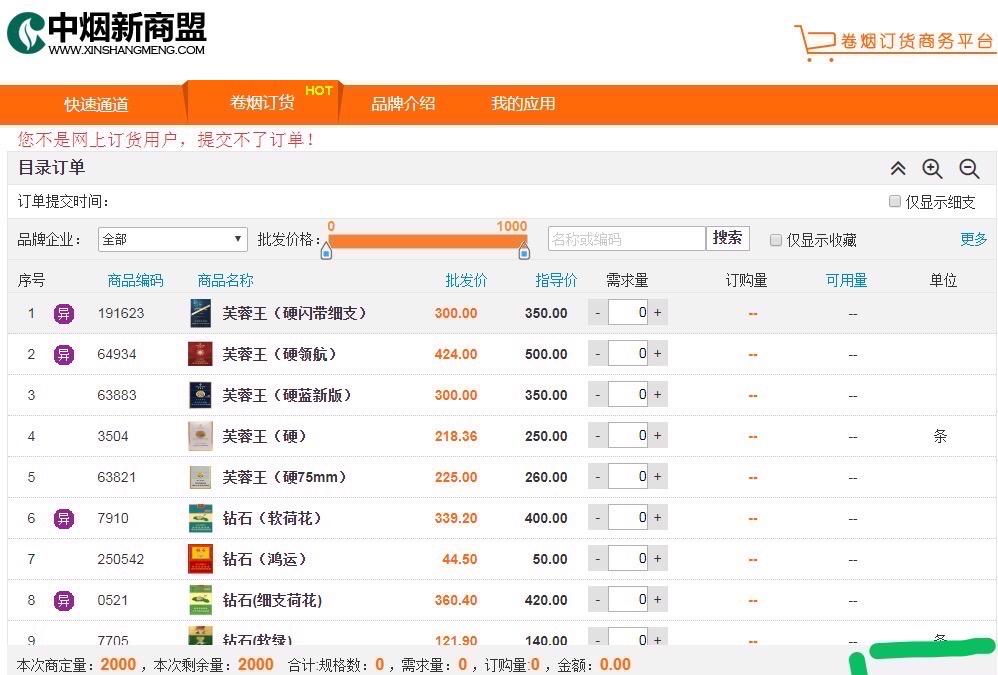Click product name 芙蓉王（硬领航）
This screenshot has width=998, height=675.
tap(279, 354)
